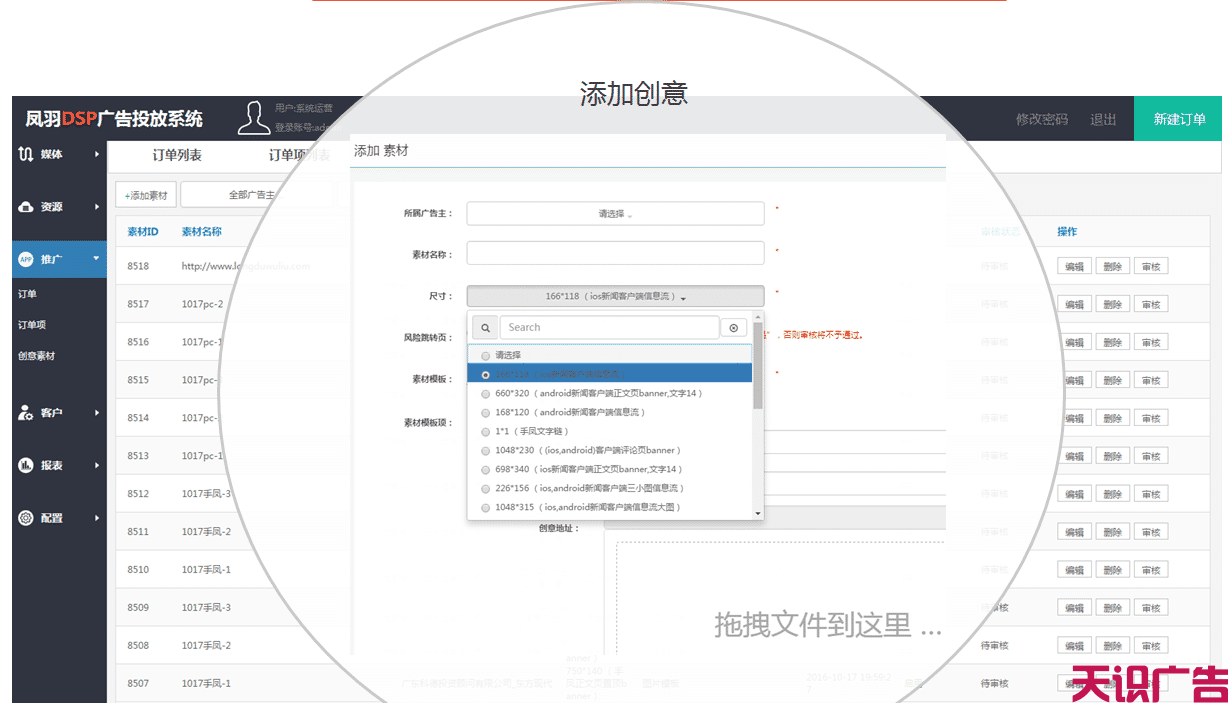Click the size dropdown scrollbar thumb
Image resolution: width=1228 pixels, height=703 pixels.
point(758,365)
